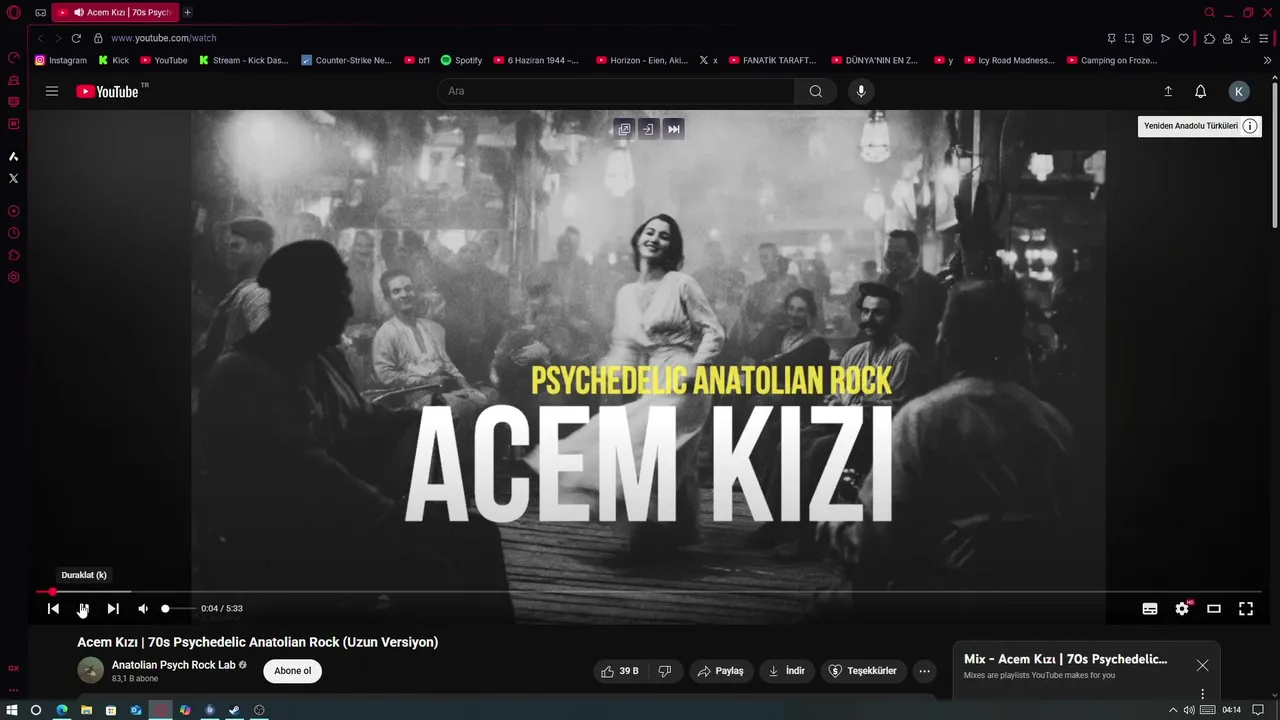The width and height of the screenshot is (1280, 720).
Task: Open browser extensions cube in toolbar
Action: click(1209, 38)
